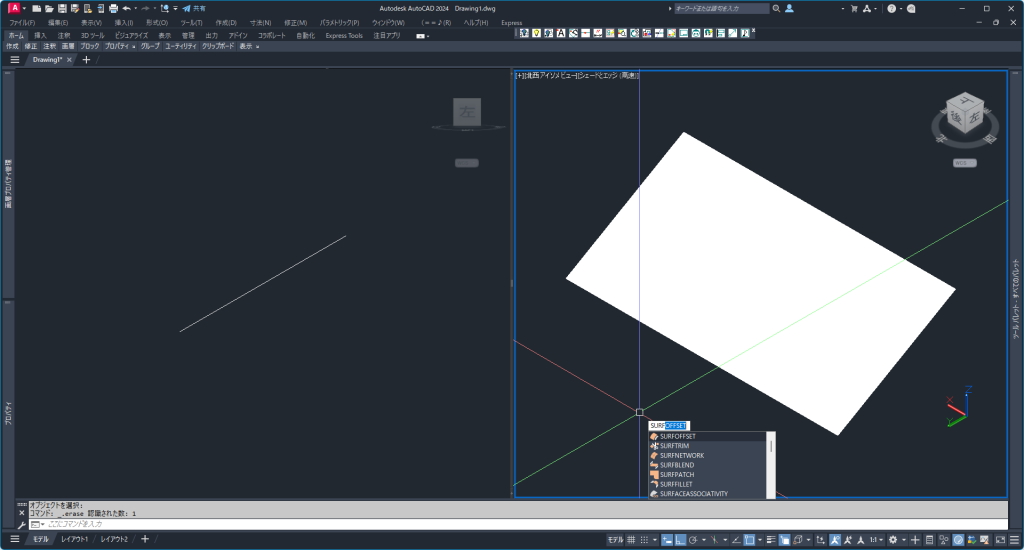Viewport: 1024px width, 550px height.
Task: Switch to the Express Tools ribbon tab
Action: 343,35
